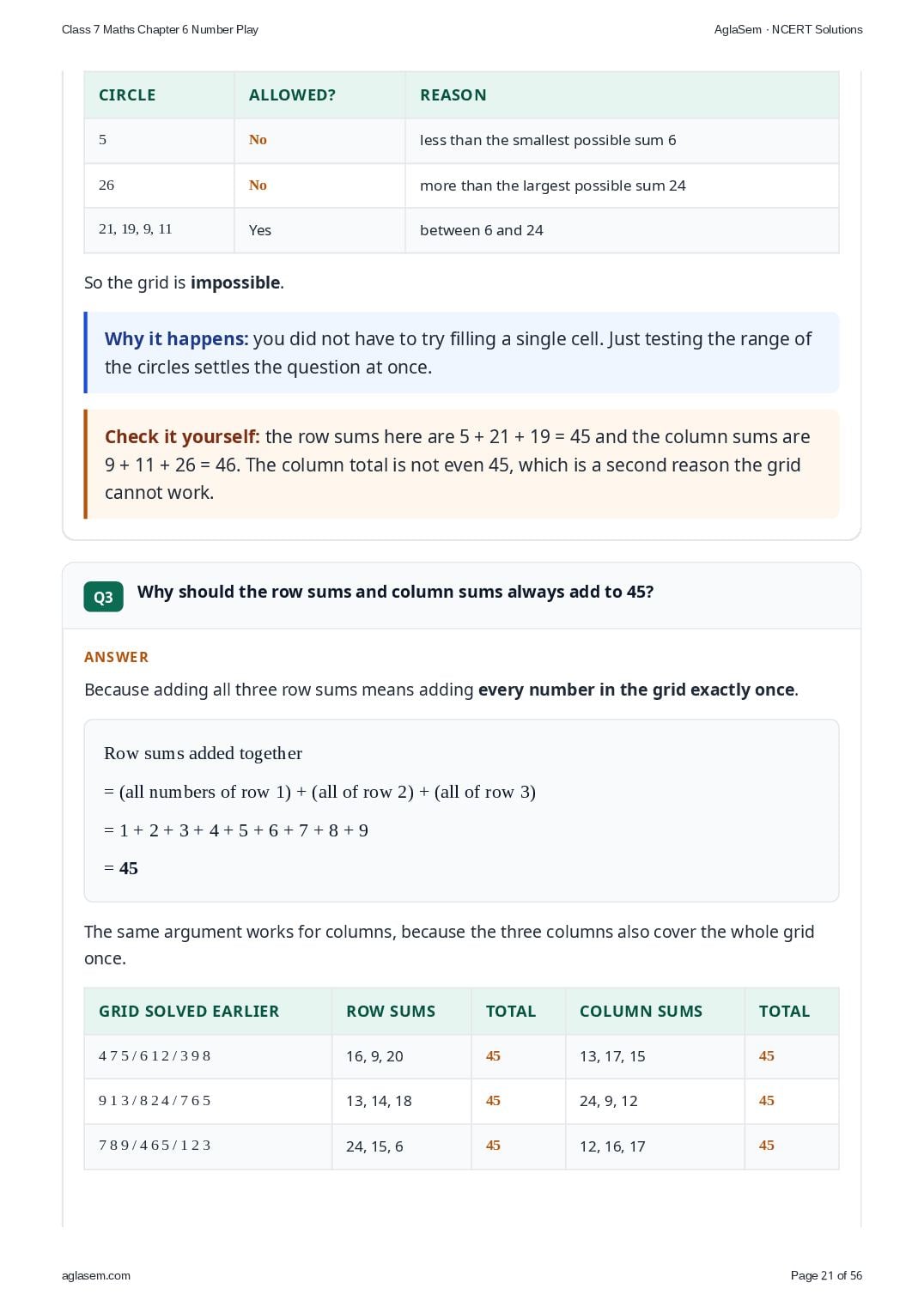Image resolution: width=924 pixels, height=1307 pixels.
Task: Click the orange ANSWER label
Action: 117,657
